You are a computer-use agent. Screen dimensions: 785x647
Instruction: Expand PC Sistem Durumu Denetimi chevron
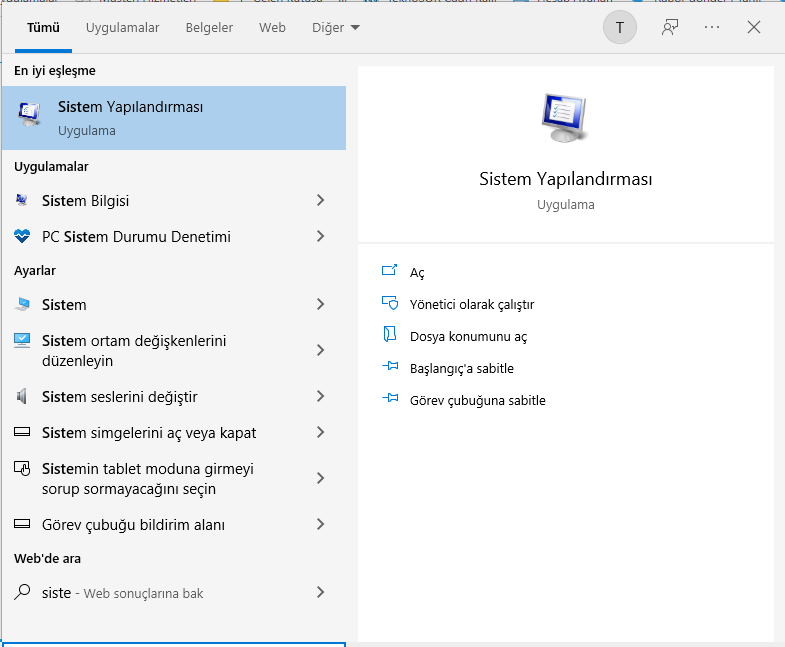coord(320,236)
